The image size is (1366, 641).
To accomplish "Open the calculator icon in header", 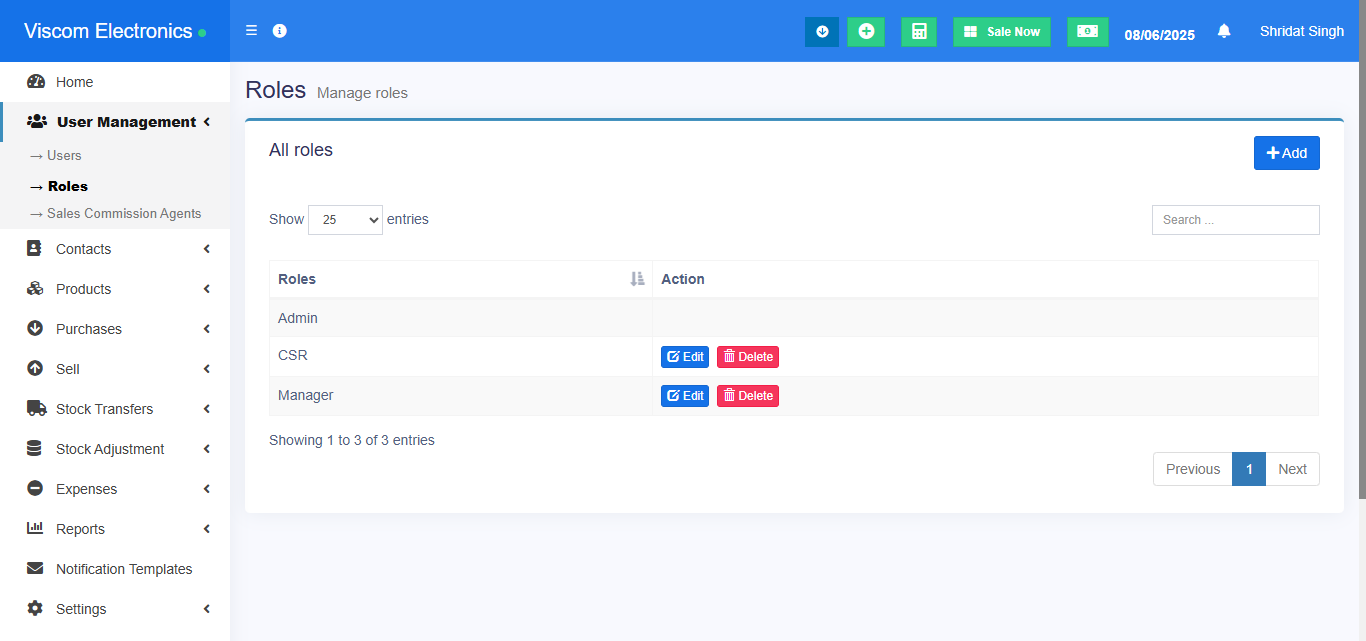I will click(918, 32).
